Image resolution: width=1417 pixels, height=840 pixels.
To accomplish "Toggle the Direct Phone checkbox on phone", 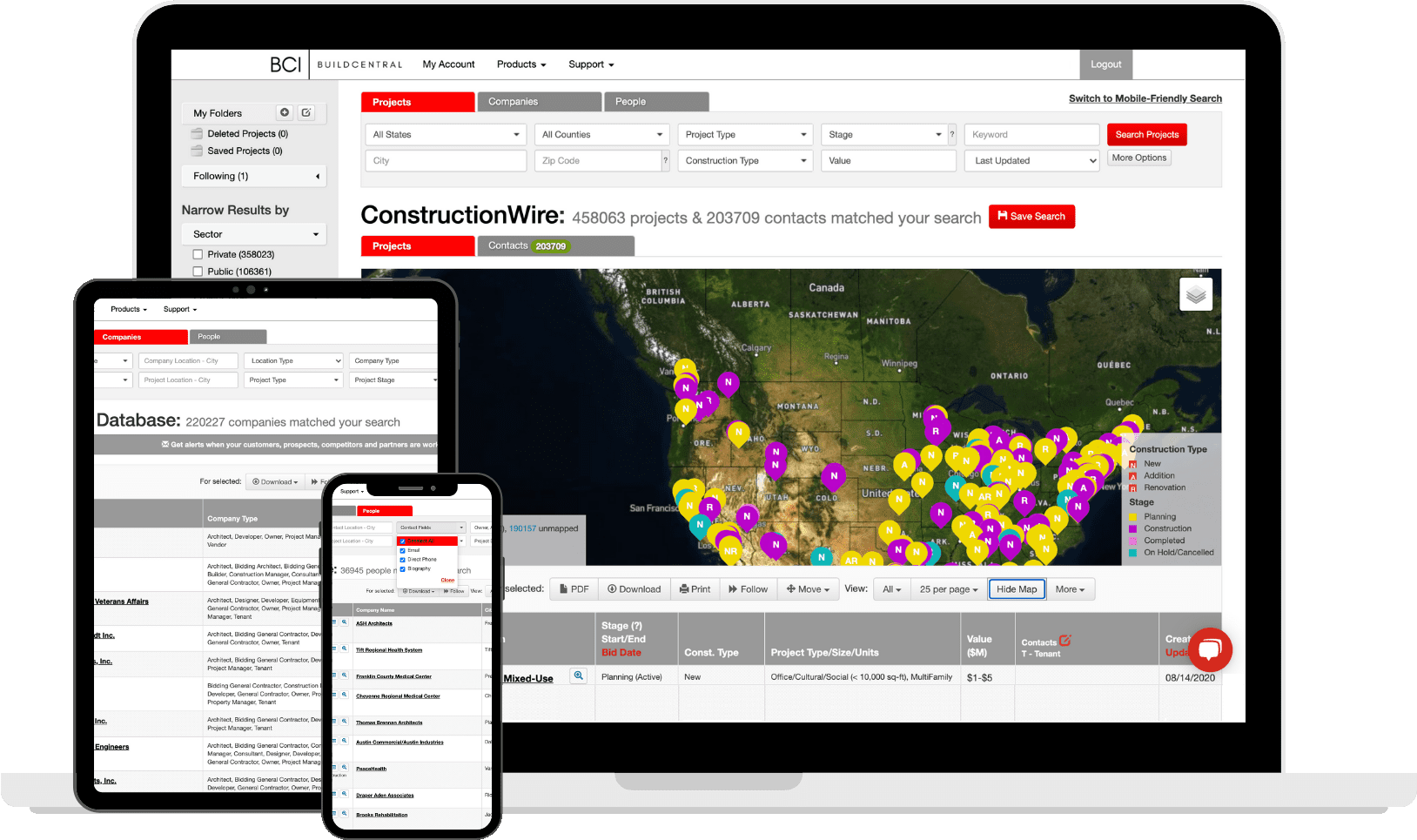I will click(x=402, y=560).
